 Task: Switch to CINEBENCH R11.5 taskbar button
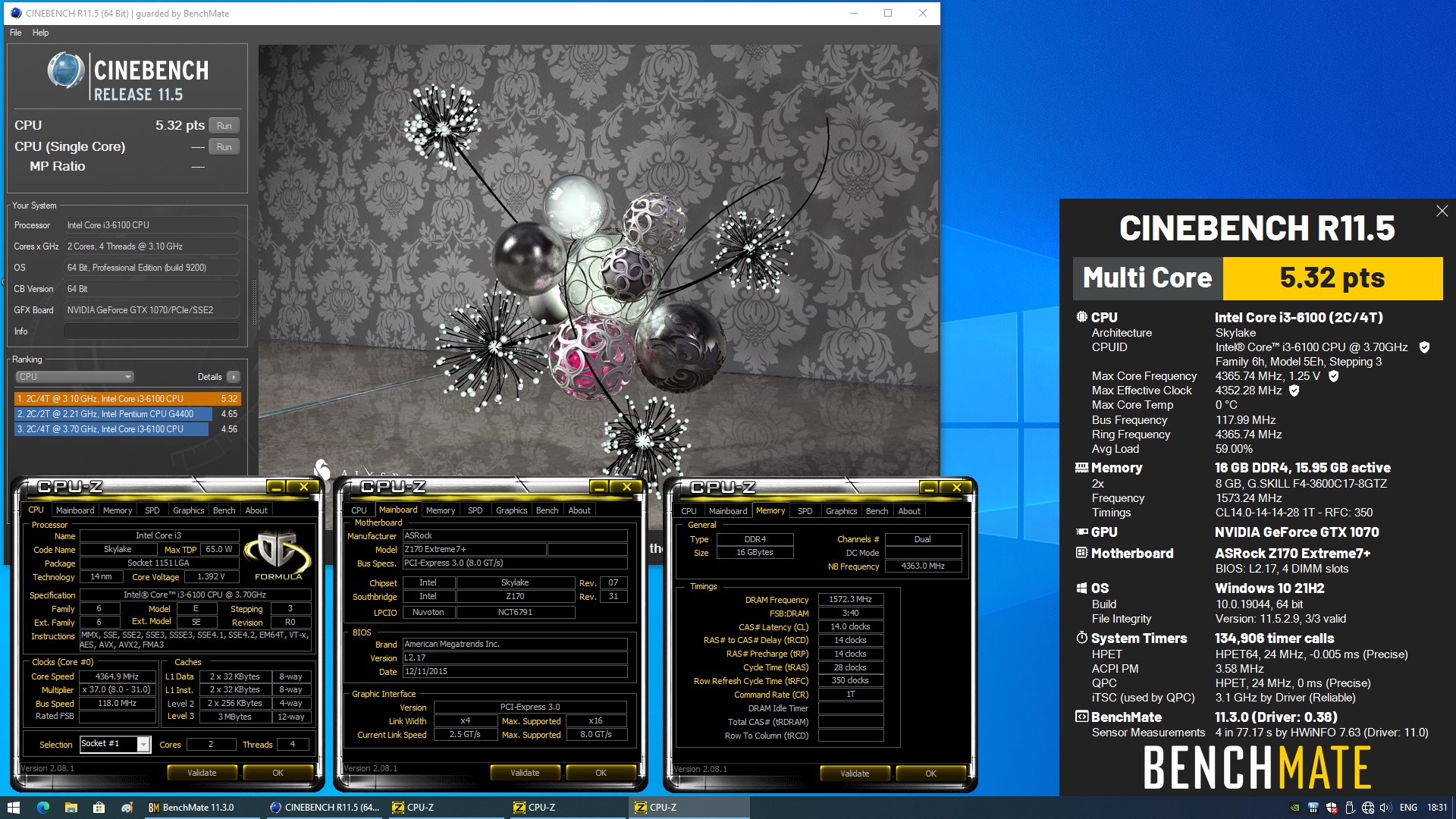(x=325, y=808)
